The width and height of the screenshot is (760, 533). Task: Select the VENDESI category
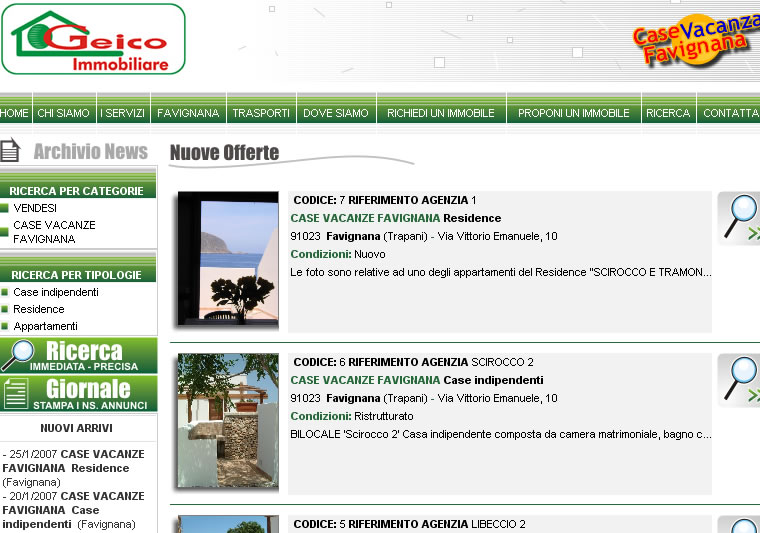pyautogui.click(x=35, y=208)
